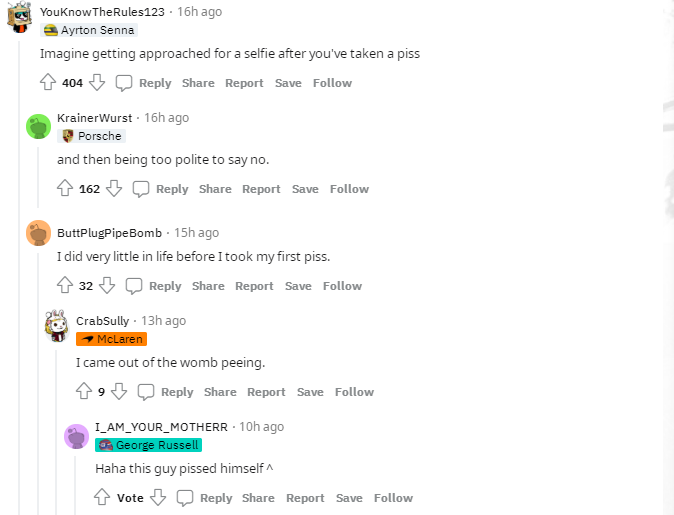674x515 pixels.
Task: Open the I_AM_YOUR_MOTHERR username link
Action: (161, 427)
